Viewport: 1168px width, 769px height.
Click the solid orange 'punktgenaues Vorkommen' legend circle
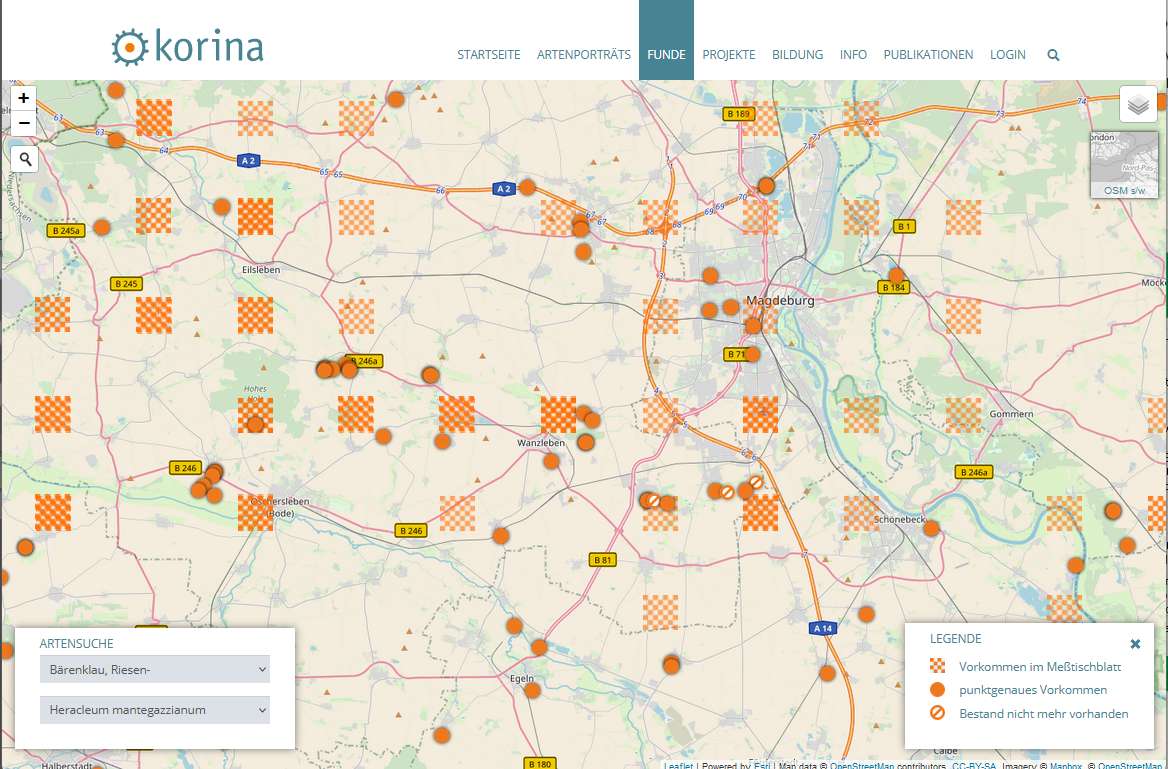point(937,690)
